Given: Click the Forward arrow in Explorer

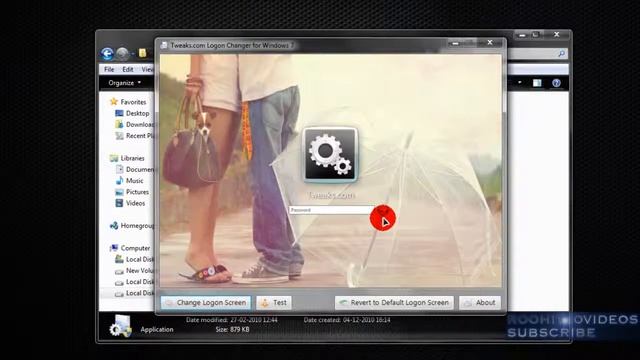Looking at the screenshot, I should pos(122,53).
